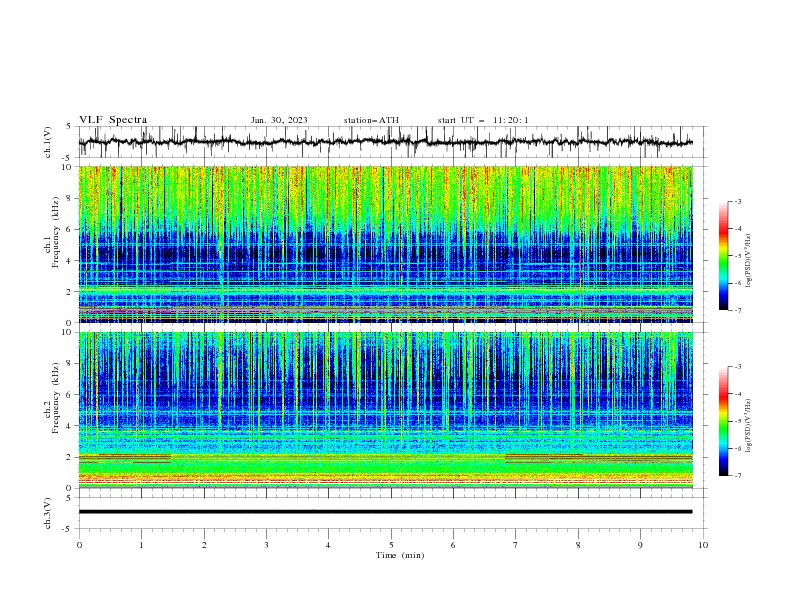Click the ch.2 spectrogram panel
This screenshot has width=792, height=612.
[386, 410]
